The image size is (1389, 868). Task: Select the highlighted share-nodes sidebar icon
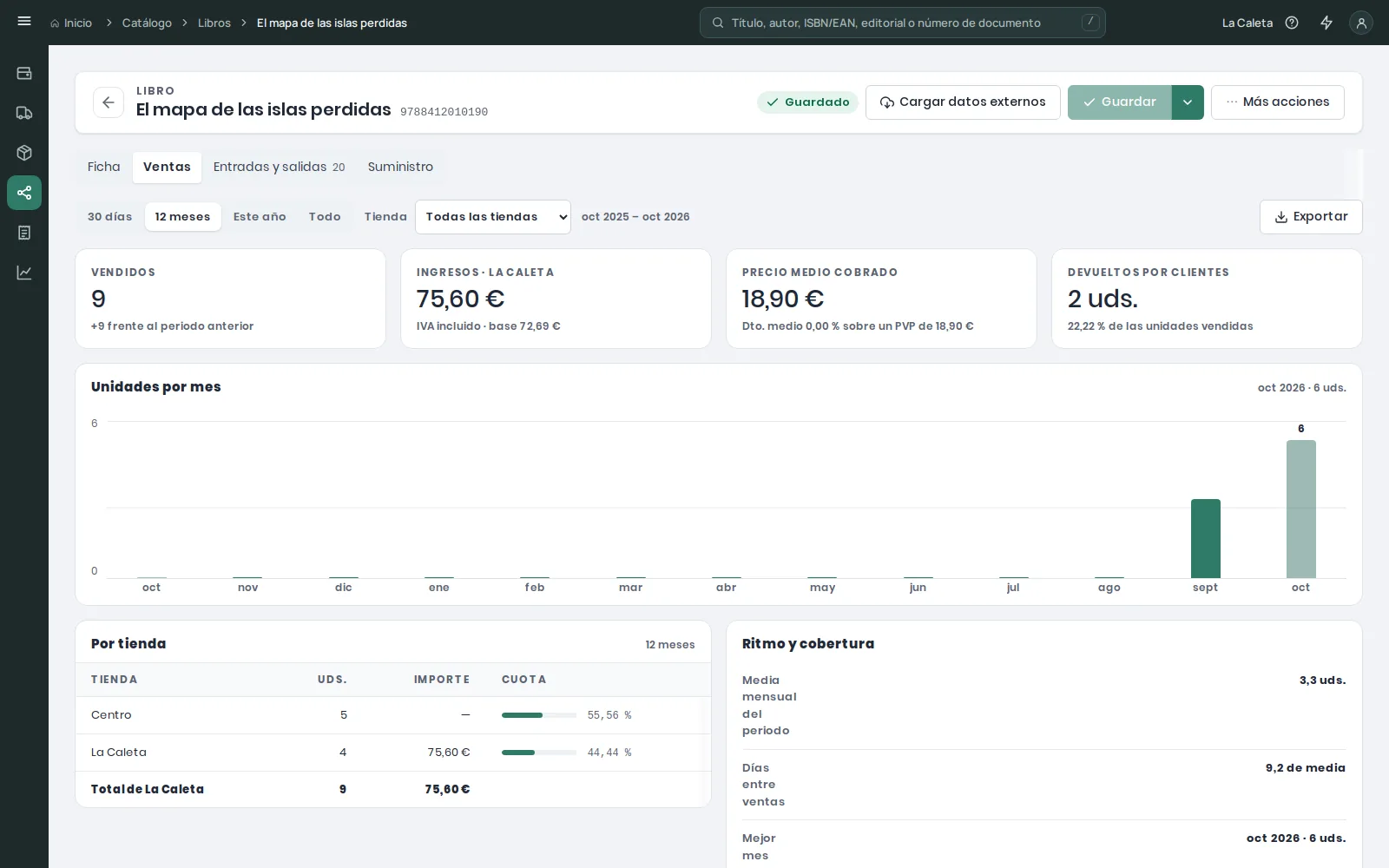(24, 193)
